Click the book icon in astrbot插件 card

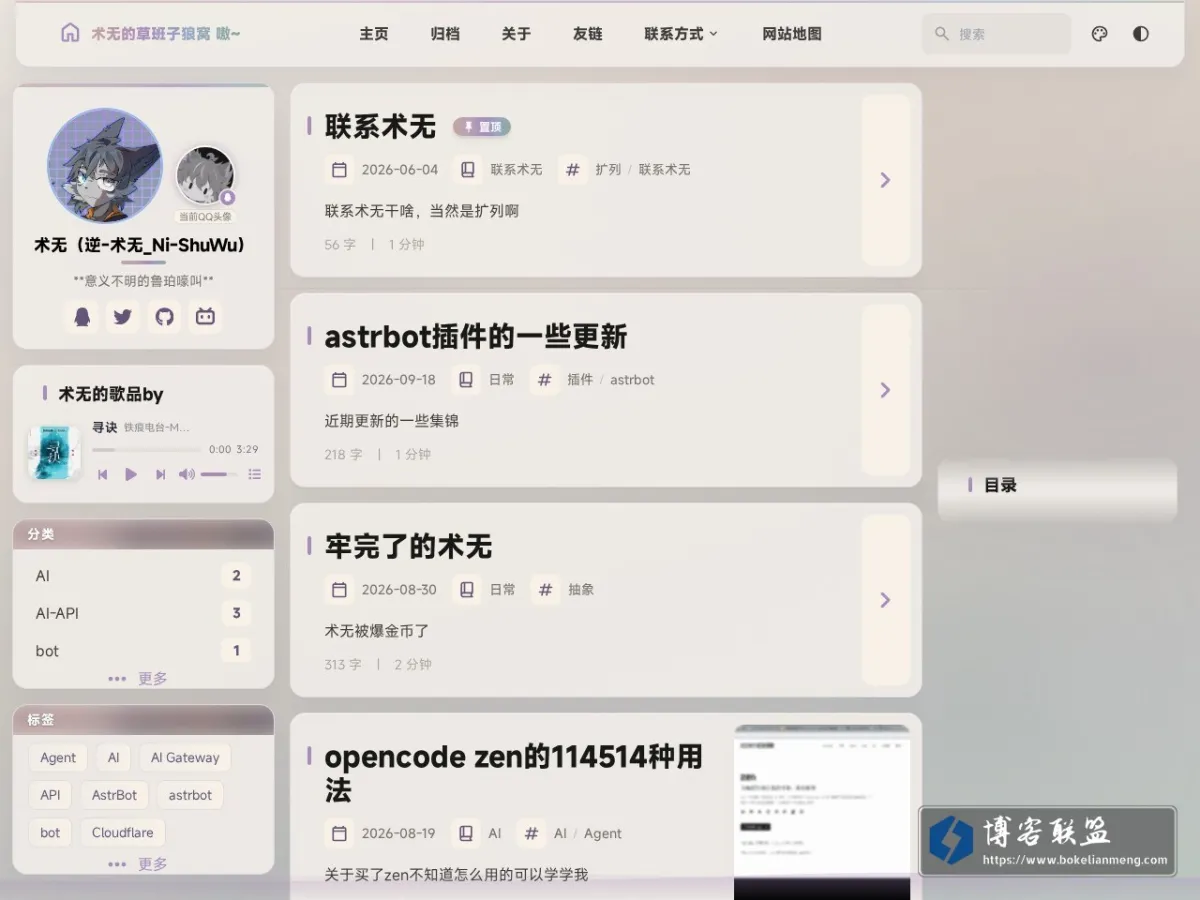[466, 380]
